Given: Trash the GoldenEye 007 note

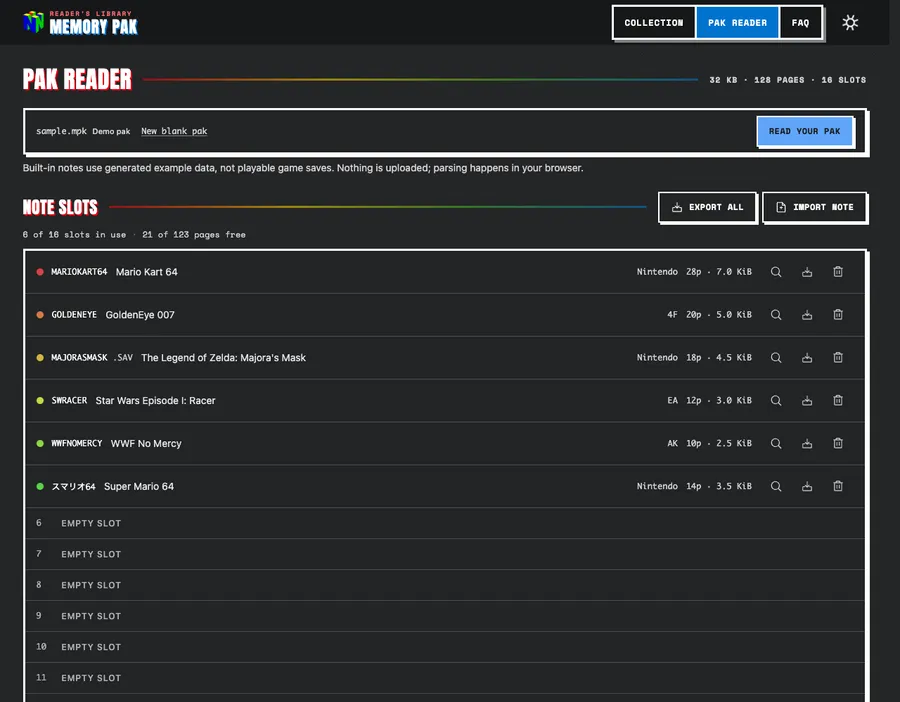Looking at the screenshot, I should (837, 315).
